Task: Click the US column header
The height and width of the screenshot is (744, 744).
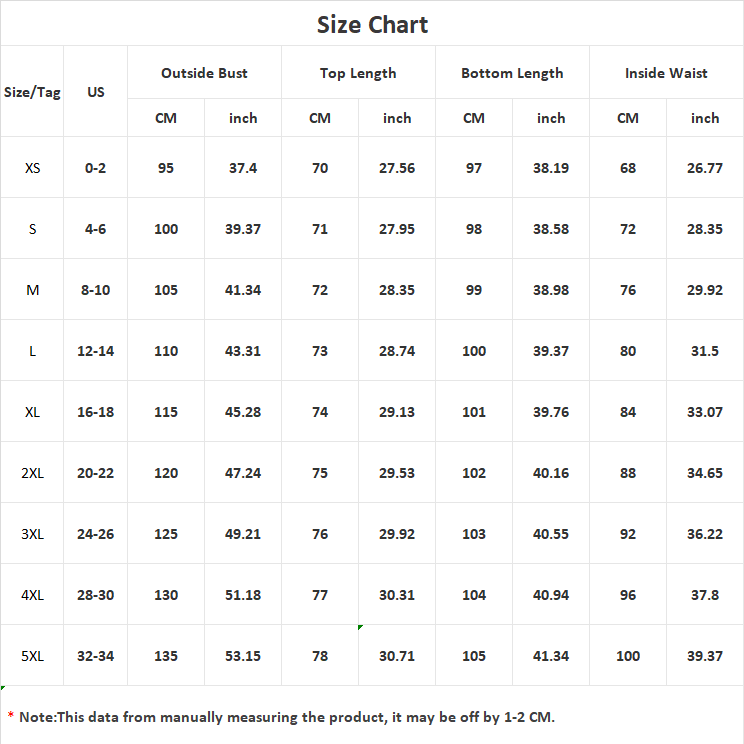Action: coord(95,92)
